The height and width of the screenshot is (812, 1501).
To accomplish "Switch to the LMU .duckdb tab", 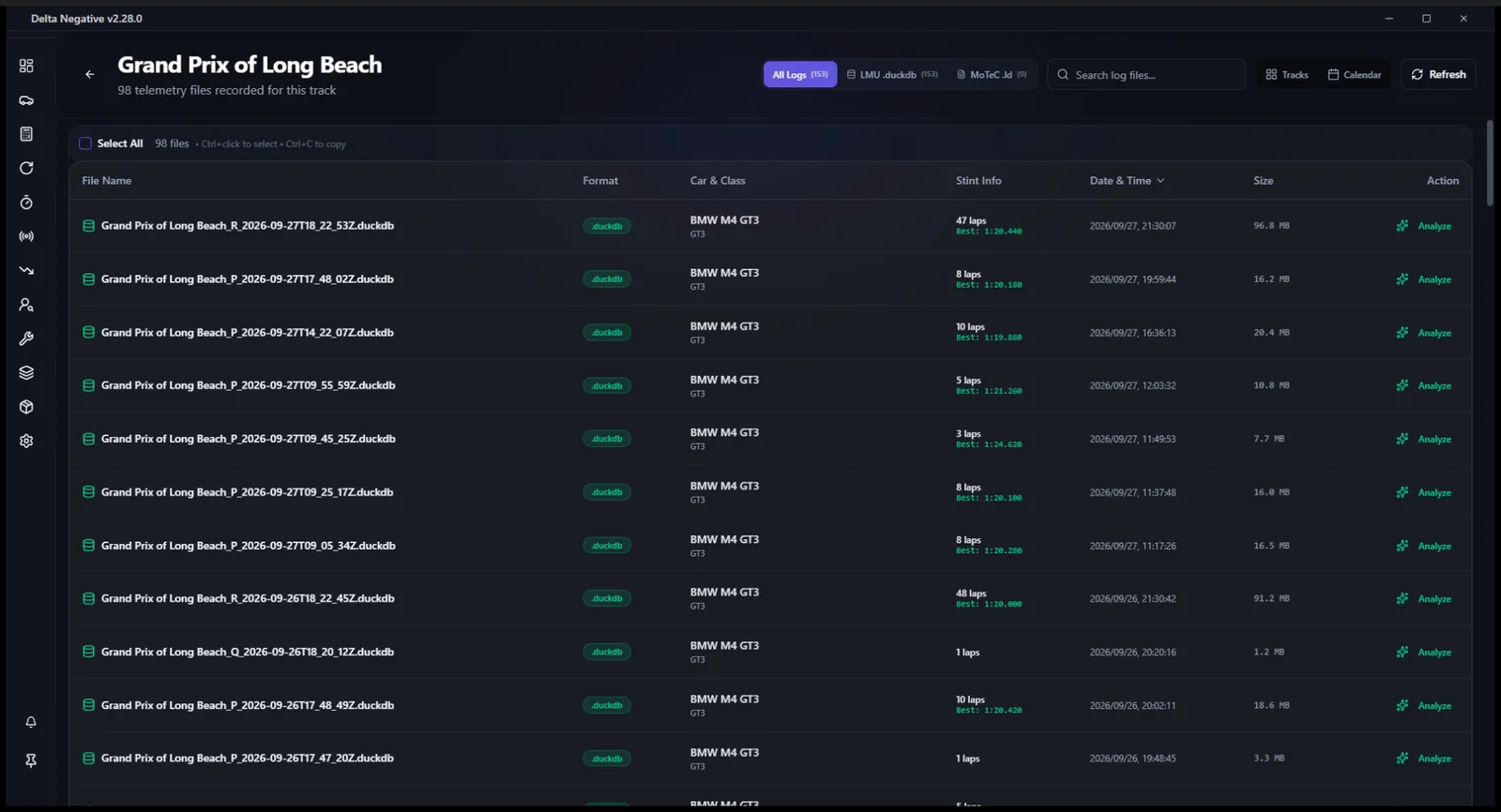I will coord(892,75).
